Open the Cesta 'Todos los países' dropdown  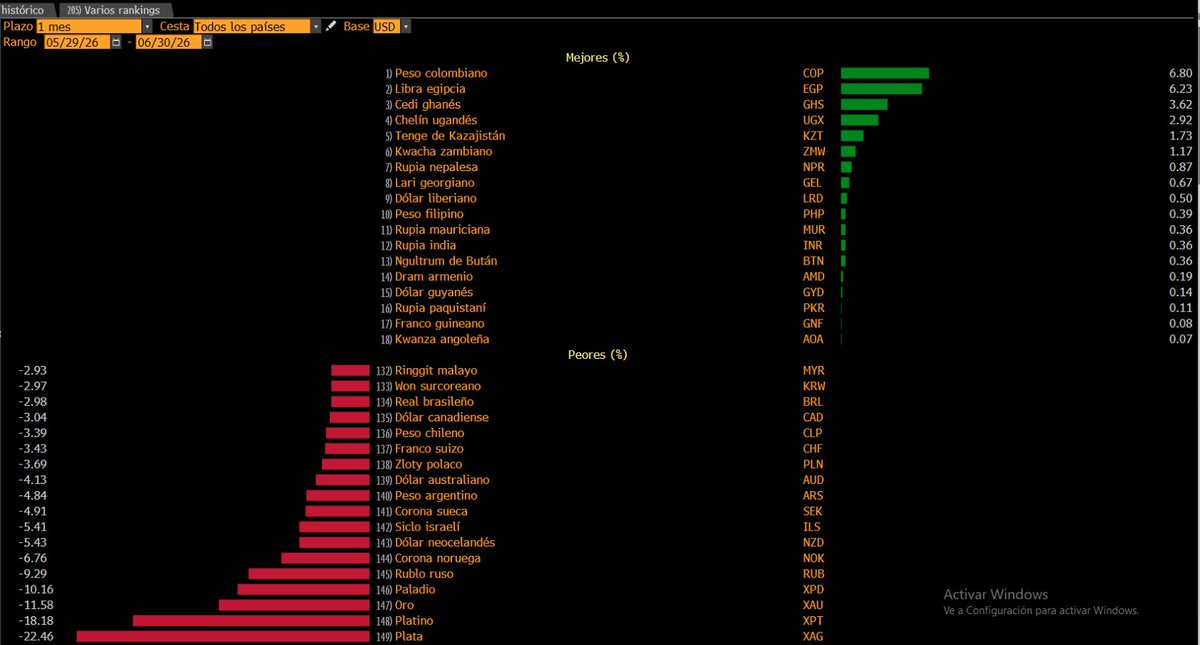coord(317,26)
